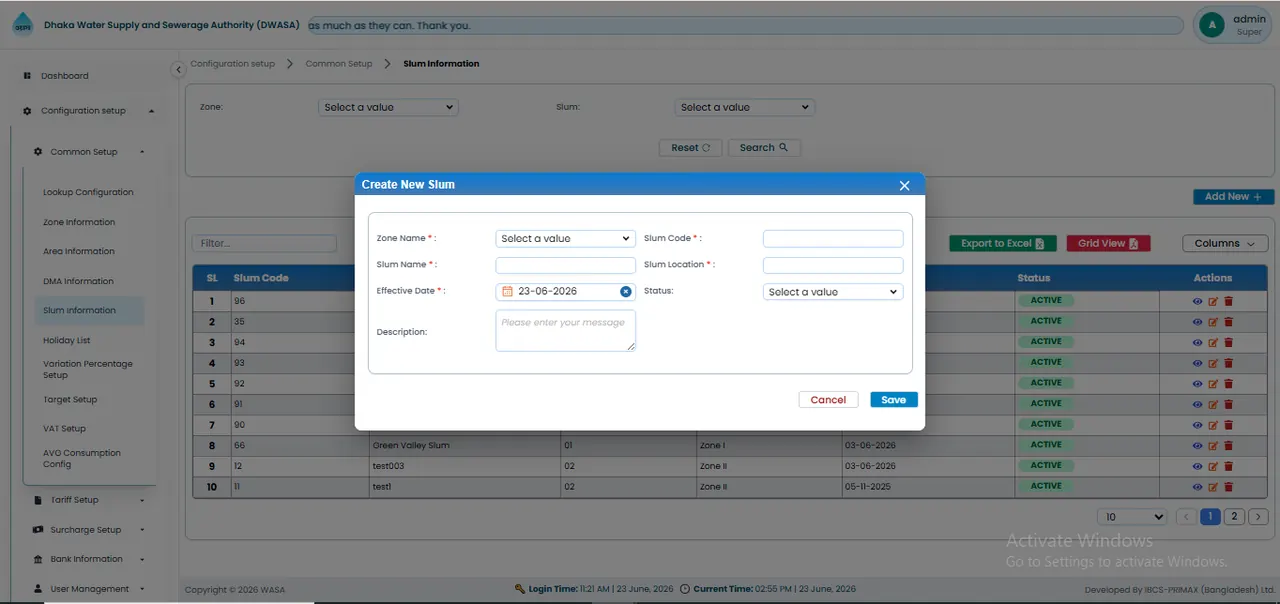The height and width of the screenshot is (604, 1280).
Task: Save the new slum
Action: pyautogui.click(x=894, y=400)
